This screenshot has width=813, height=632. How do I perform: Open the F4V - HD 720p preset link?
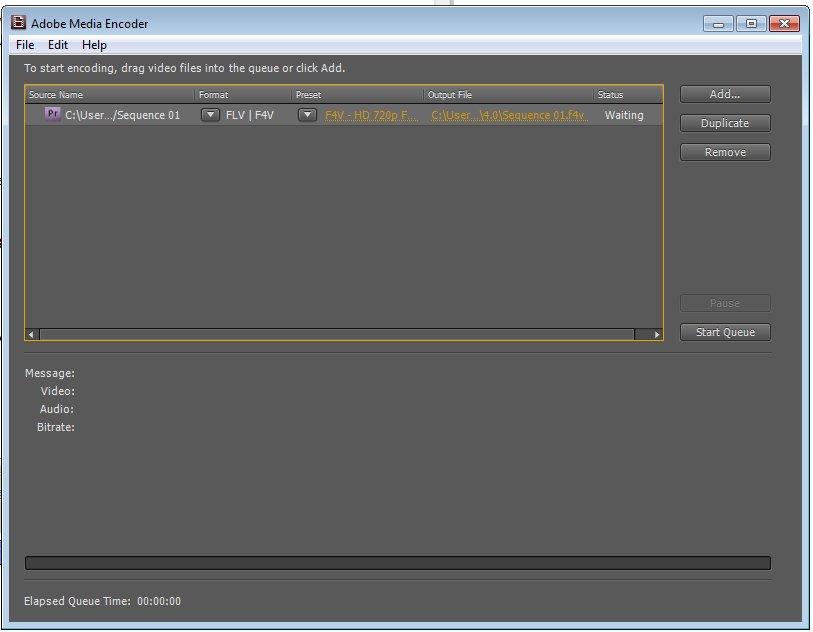371,115
